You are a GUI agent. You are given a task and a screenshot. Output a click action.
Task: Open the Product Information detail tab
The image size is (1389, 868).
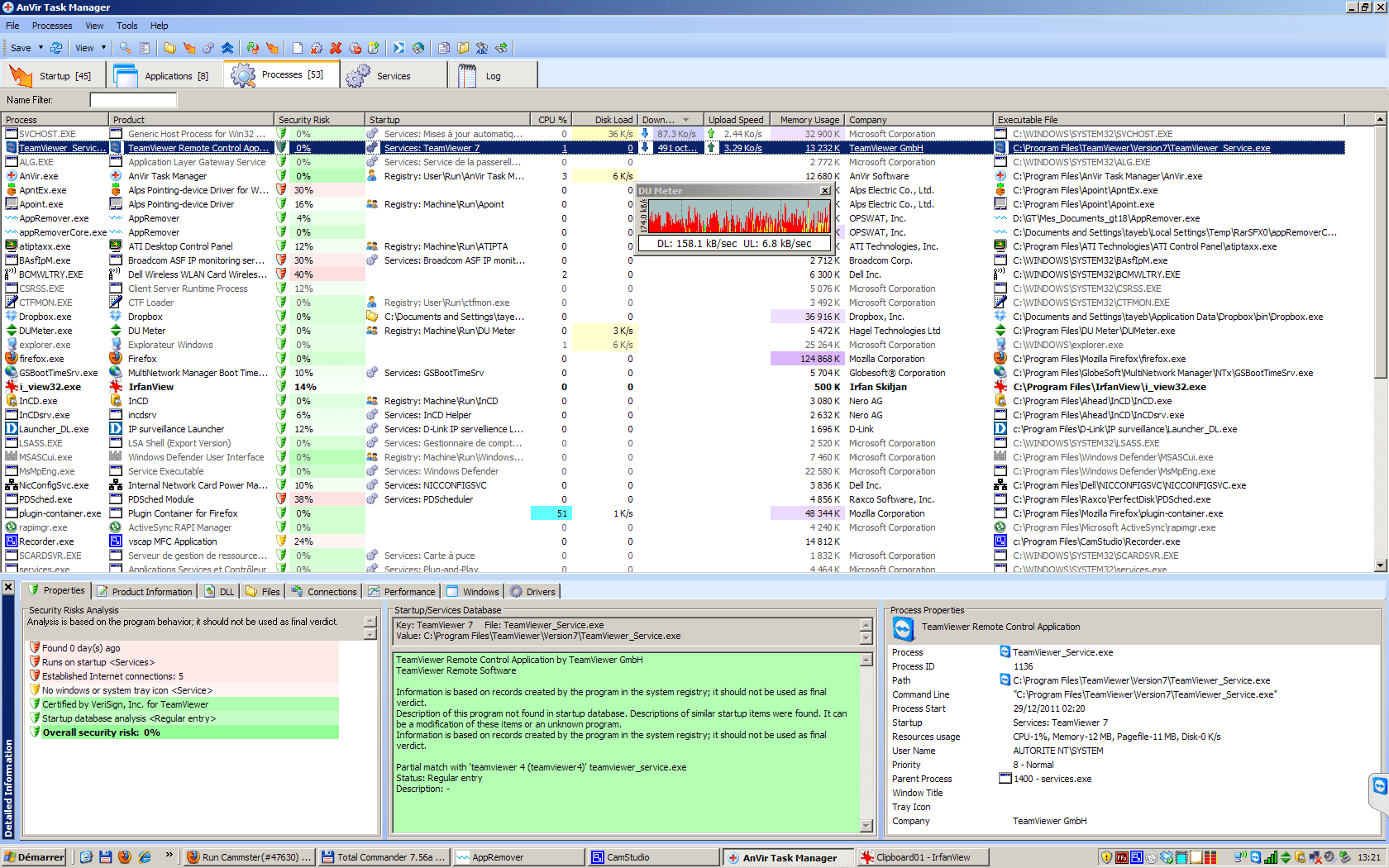[145, 592]
